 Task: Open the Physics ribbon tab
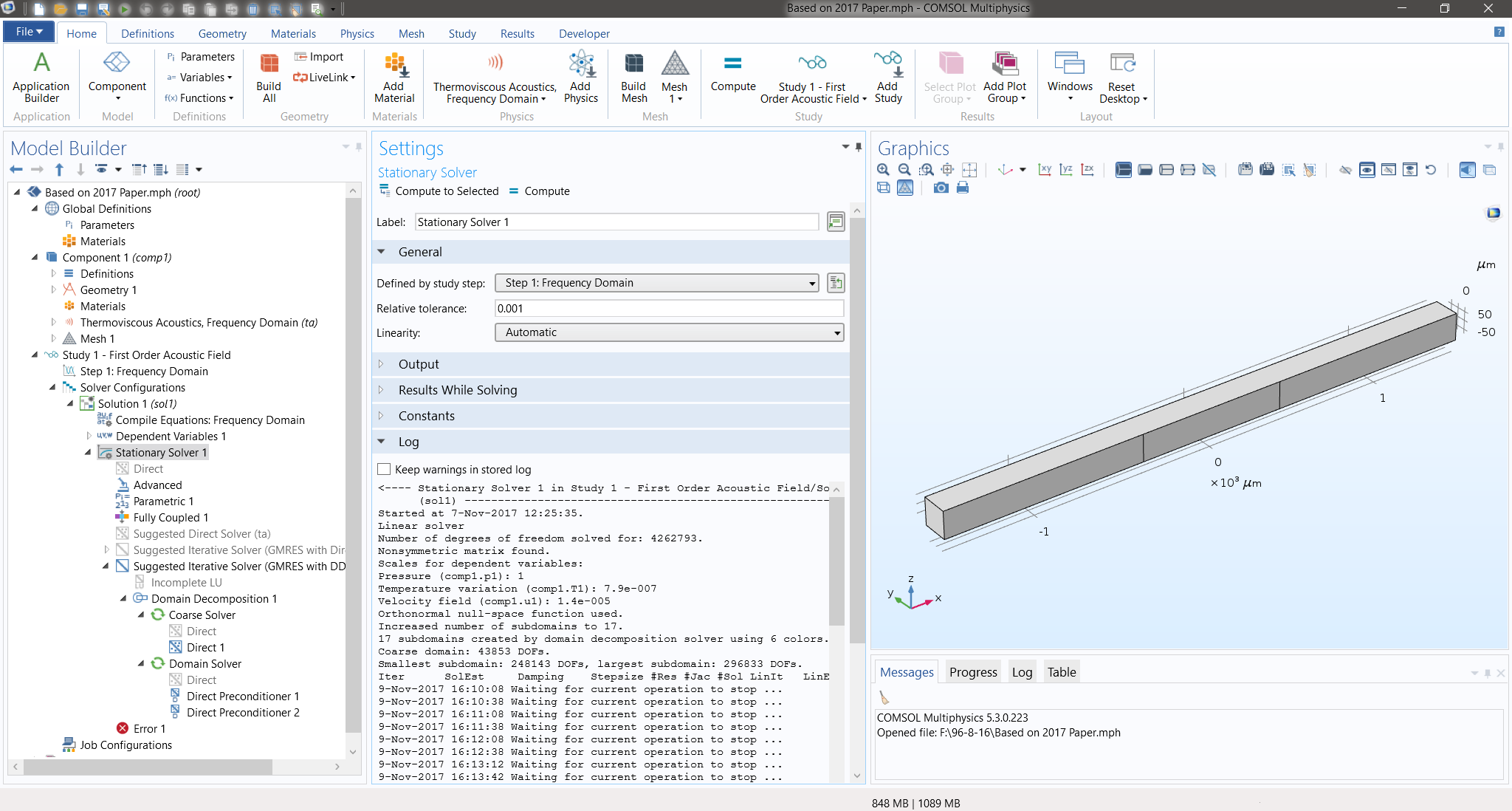[x=357, y=34]
